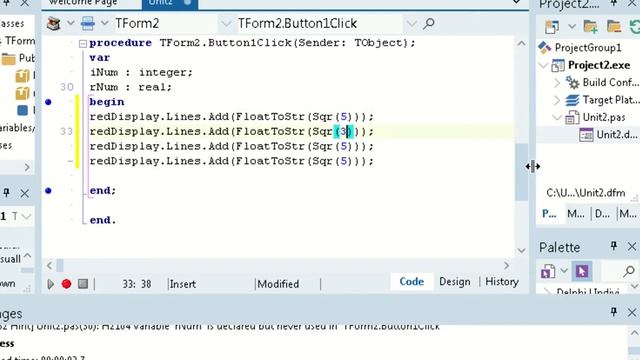Screen dimensions: 640x360
Task: Select the Pub... folder in Structure panel
Action: coord(18,59)
